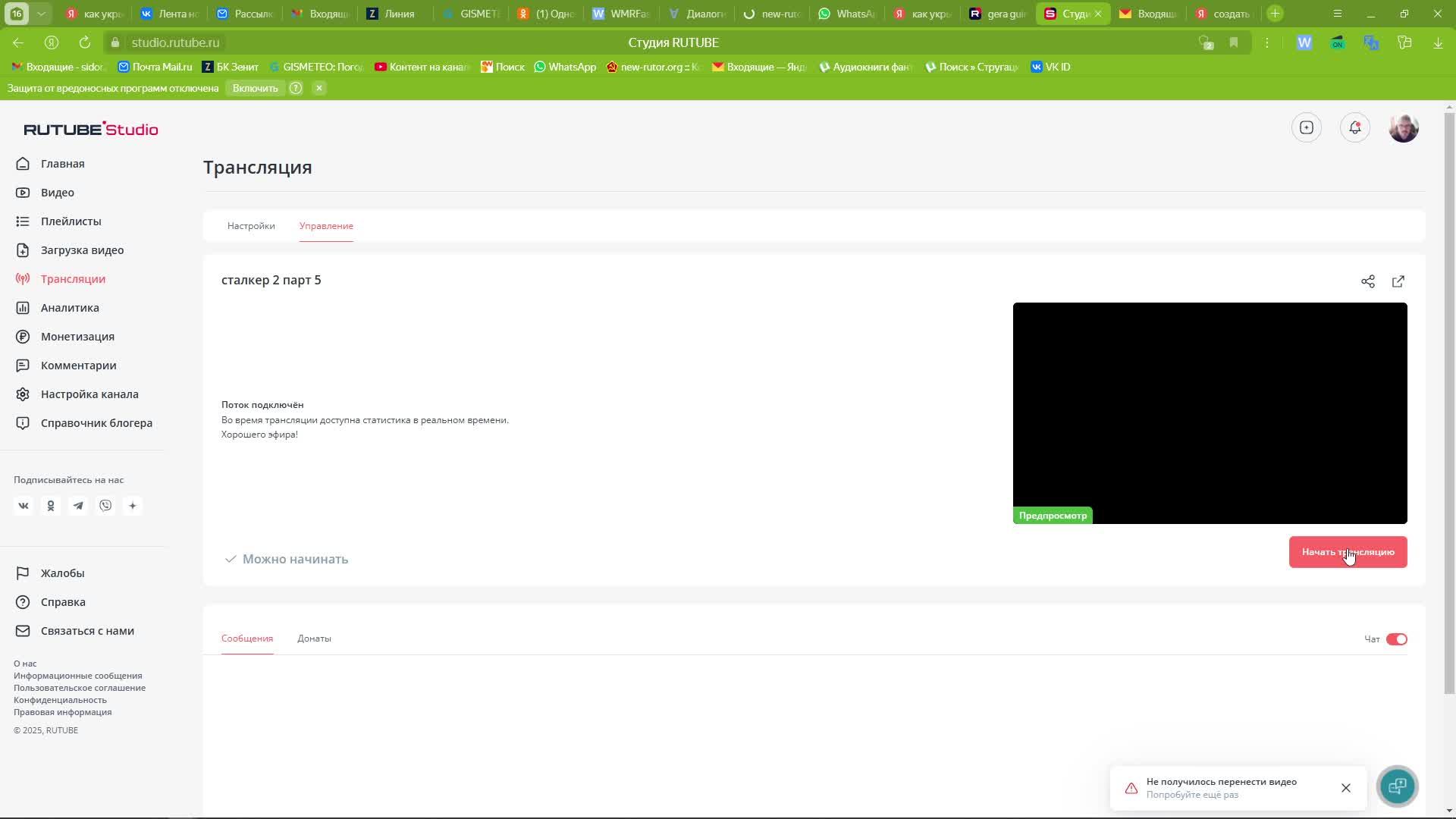The width and height of the screenshot is (1456, 819).
Task: Click Включить in protection bar
Action: tap(255, 88)
